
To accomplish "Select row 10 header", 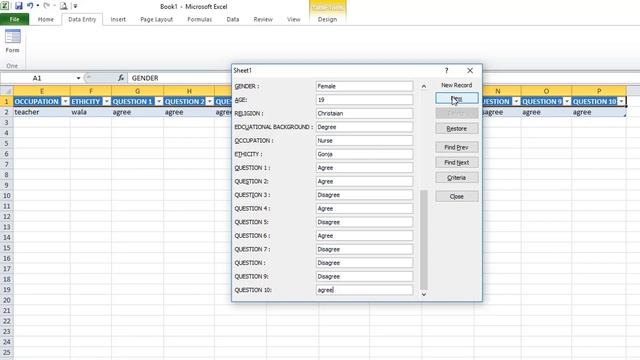I will click(x=7, y=196).
